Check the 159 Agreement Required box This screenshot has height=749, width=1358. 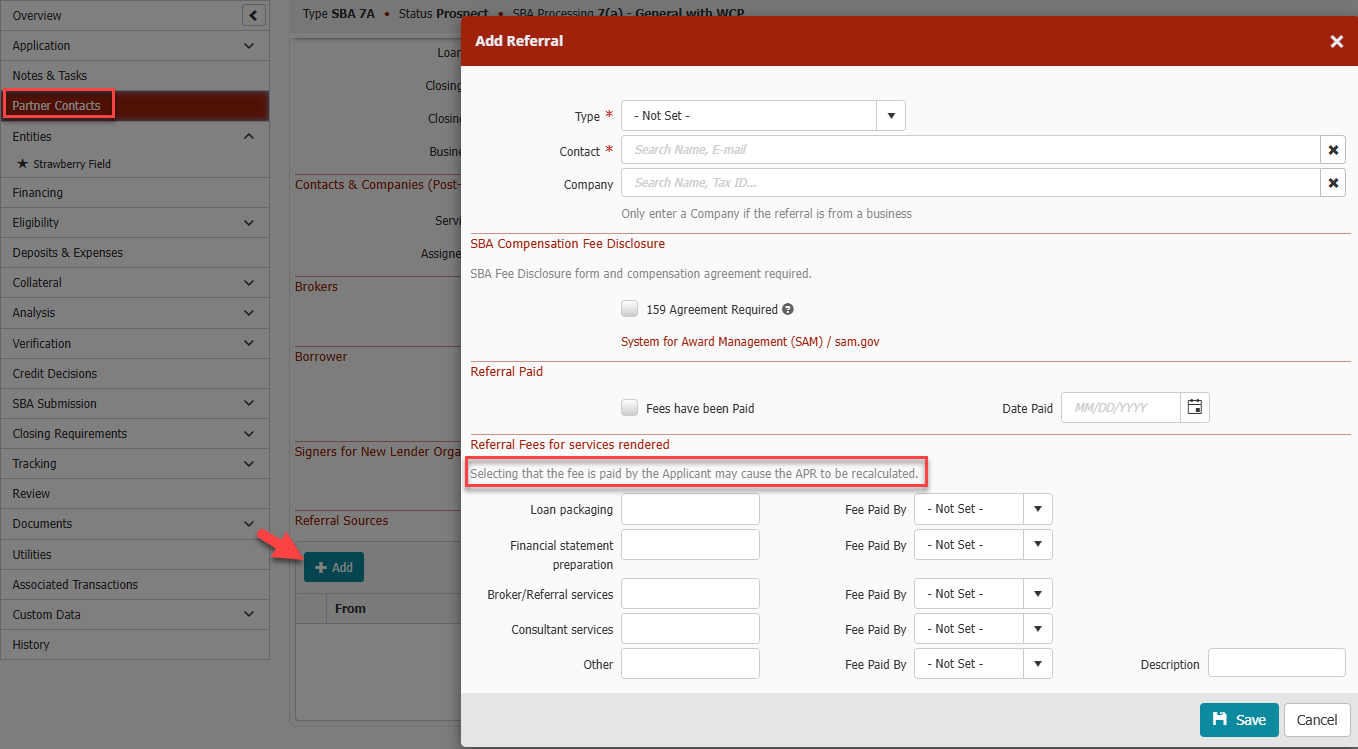pos(630,309)
